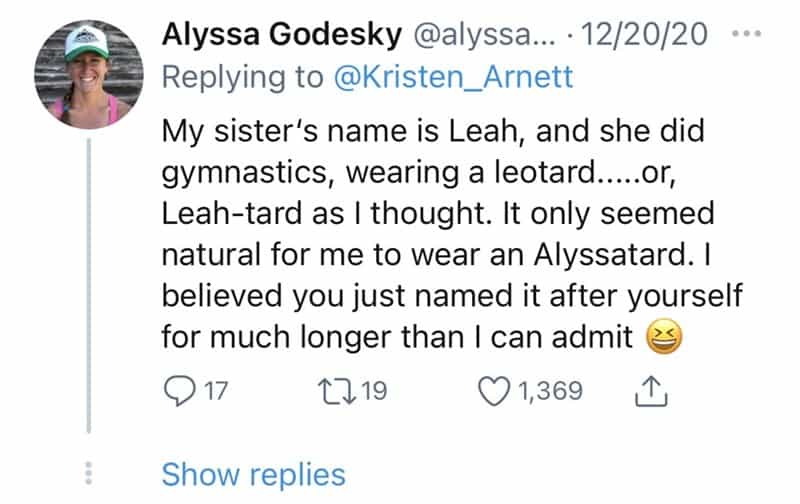Image resolution: width=800 pixels, height=504 pixels.
Task: Expand the thread with Show replies
Action: click(x=253, y=473)
